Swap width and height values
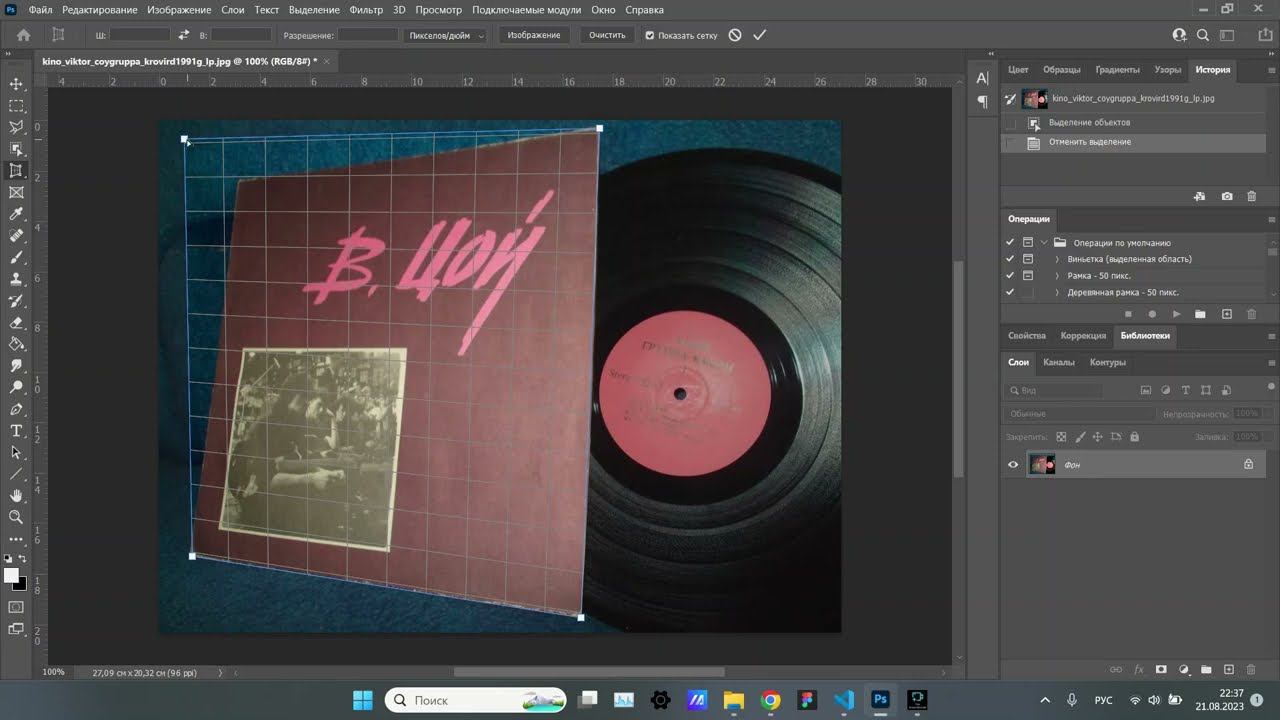The image size is (1280, 720). (183, 35)
